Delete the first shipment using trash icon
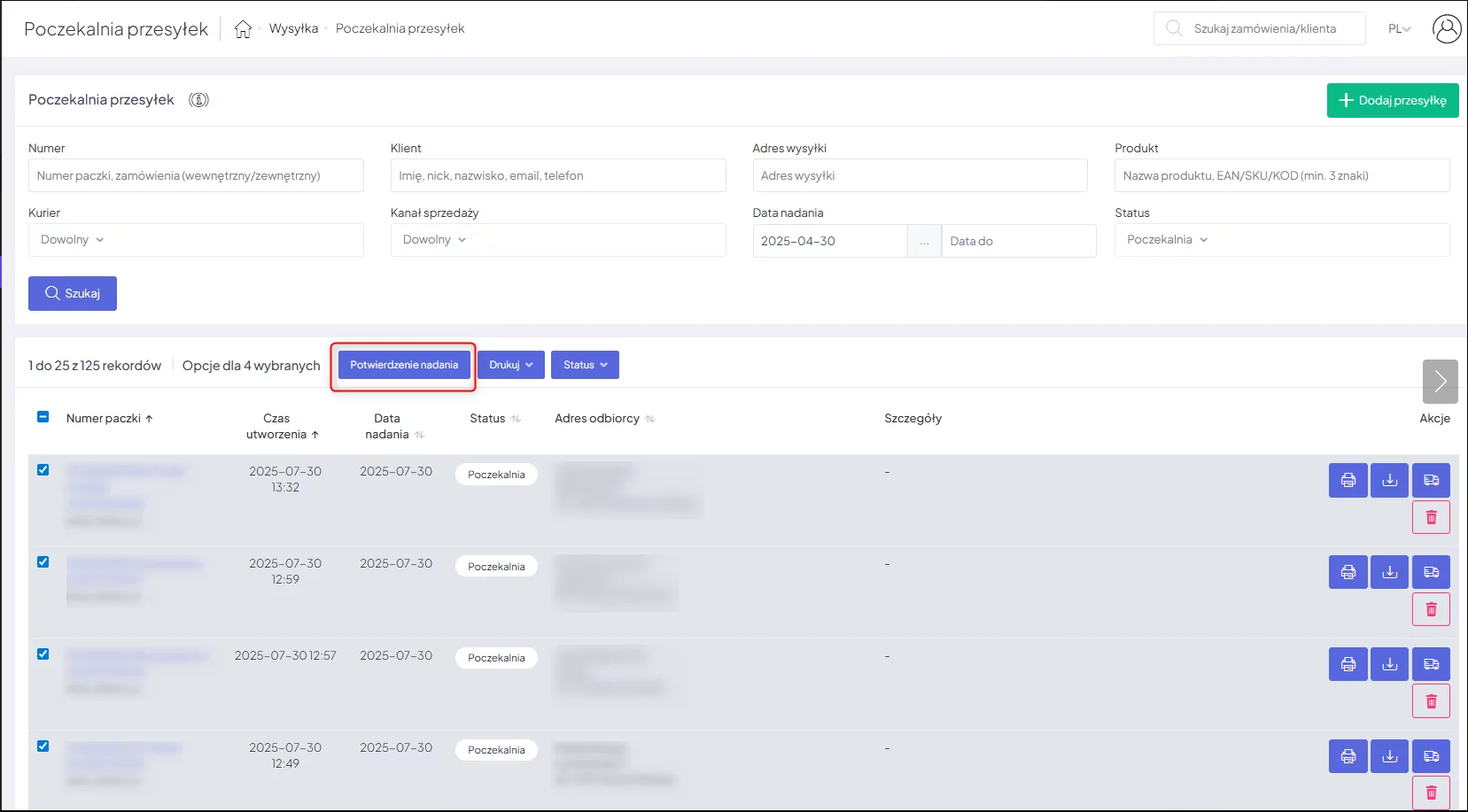The width and height of the screenshot is (1468, 812). tap(1431, 517)
